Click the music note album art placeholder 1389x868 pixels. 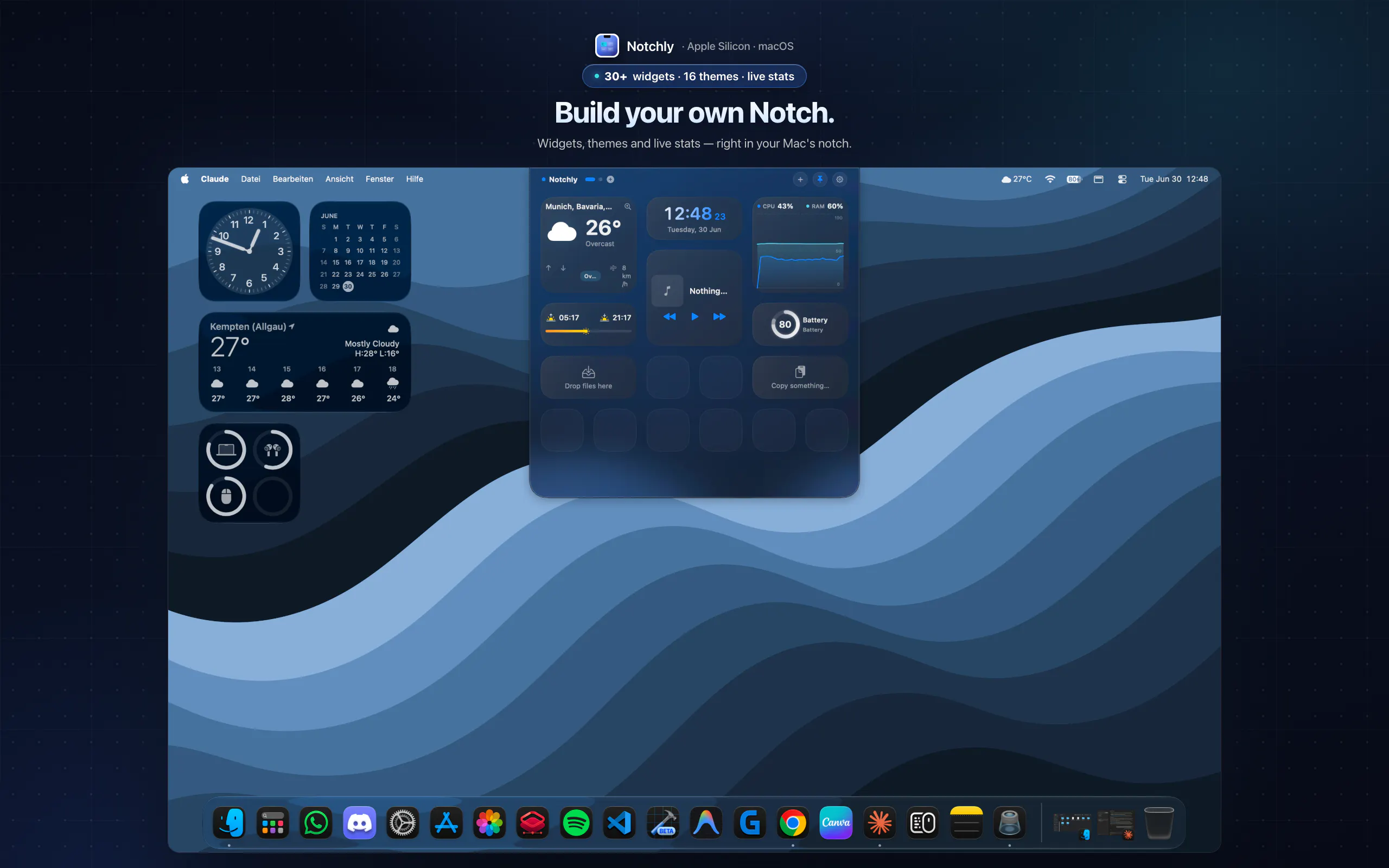click(667, 291)
